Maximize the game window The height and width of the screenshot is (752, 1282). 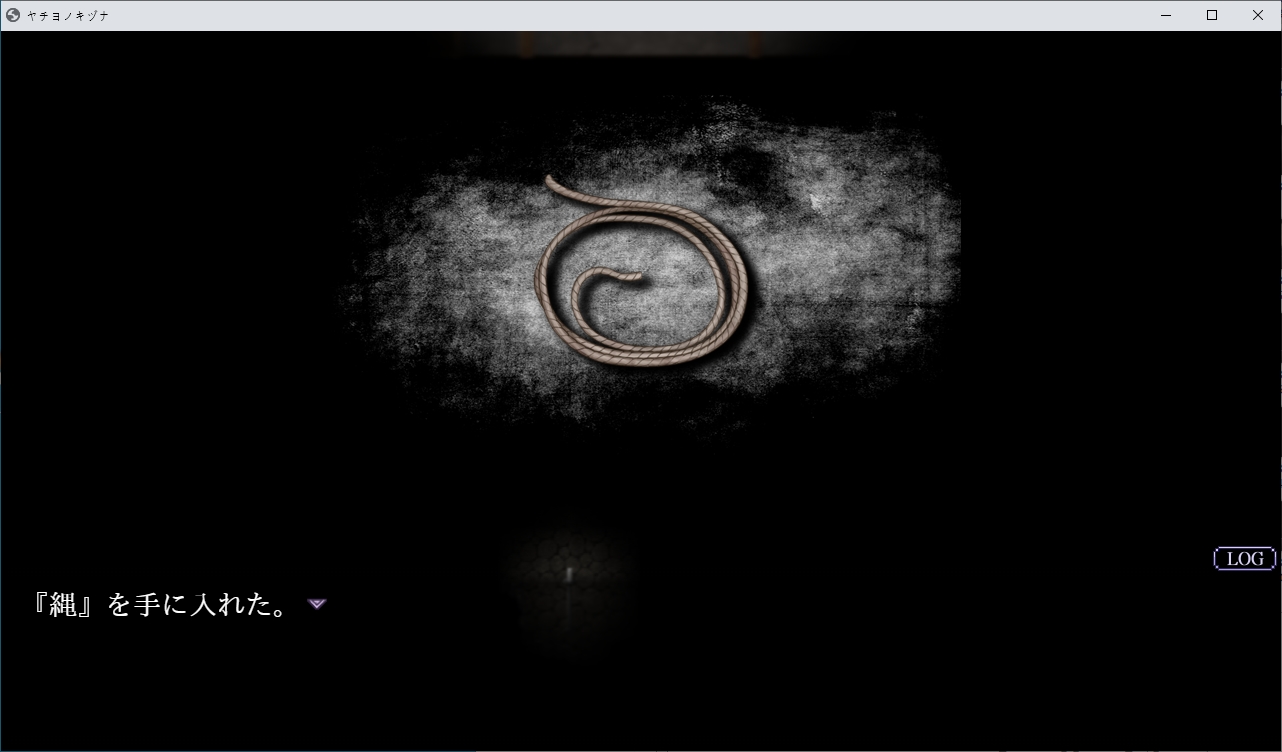(x=1212, y=15)
